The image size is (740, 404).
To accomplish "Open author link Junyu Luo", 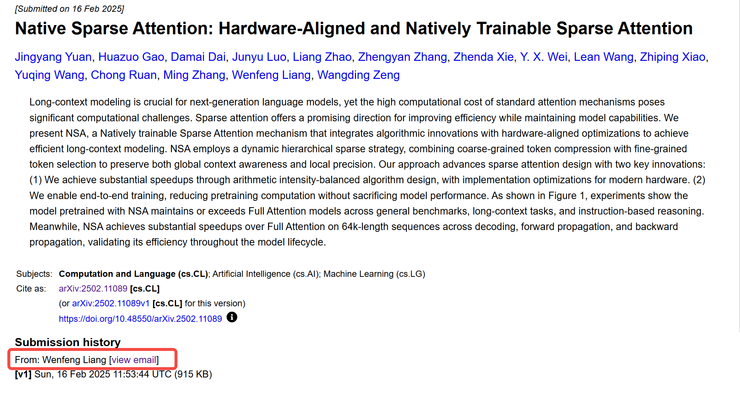I will pos(259,57).
